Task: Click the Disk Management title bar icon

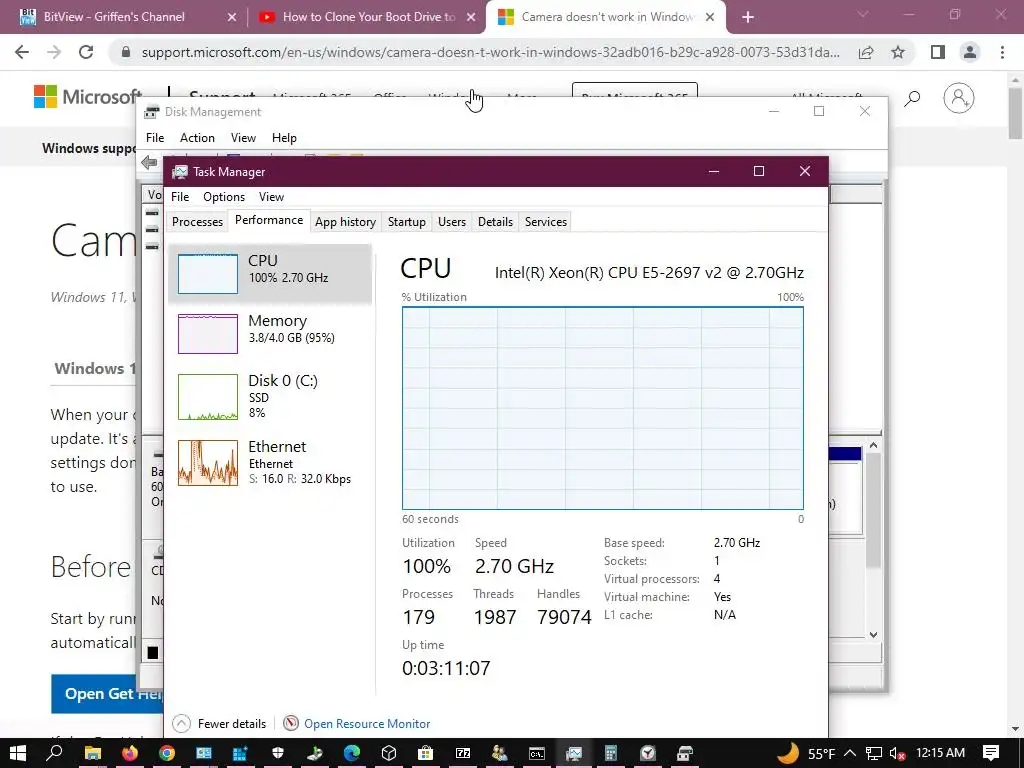Action: tap(152, 112)
